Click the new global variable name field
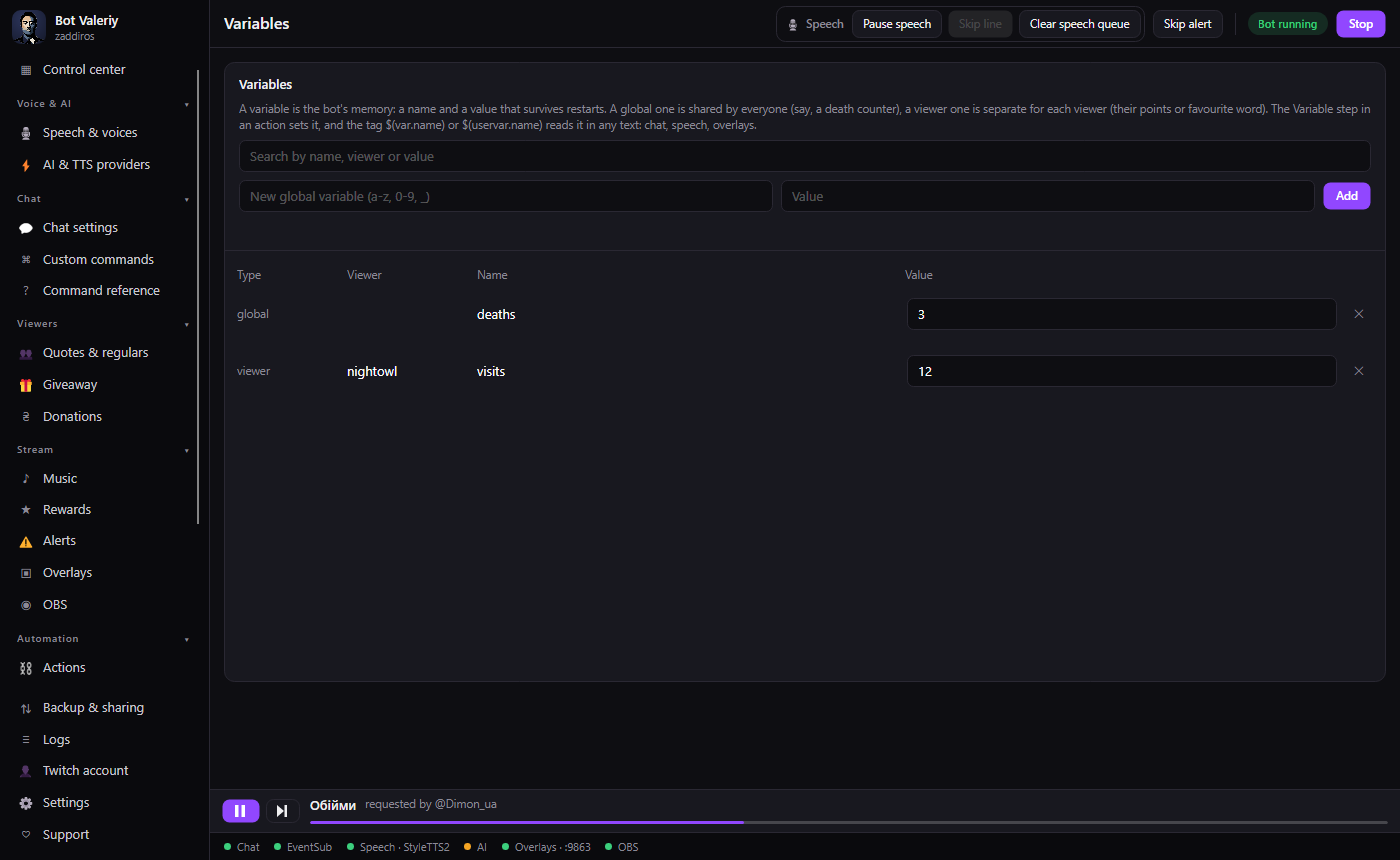1400x860 pixels. tap(506, 196)
